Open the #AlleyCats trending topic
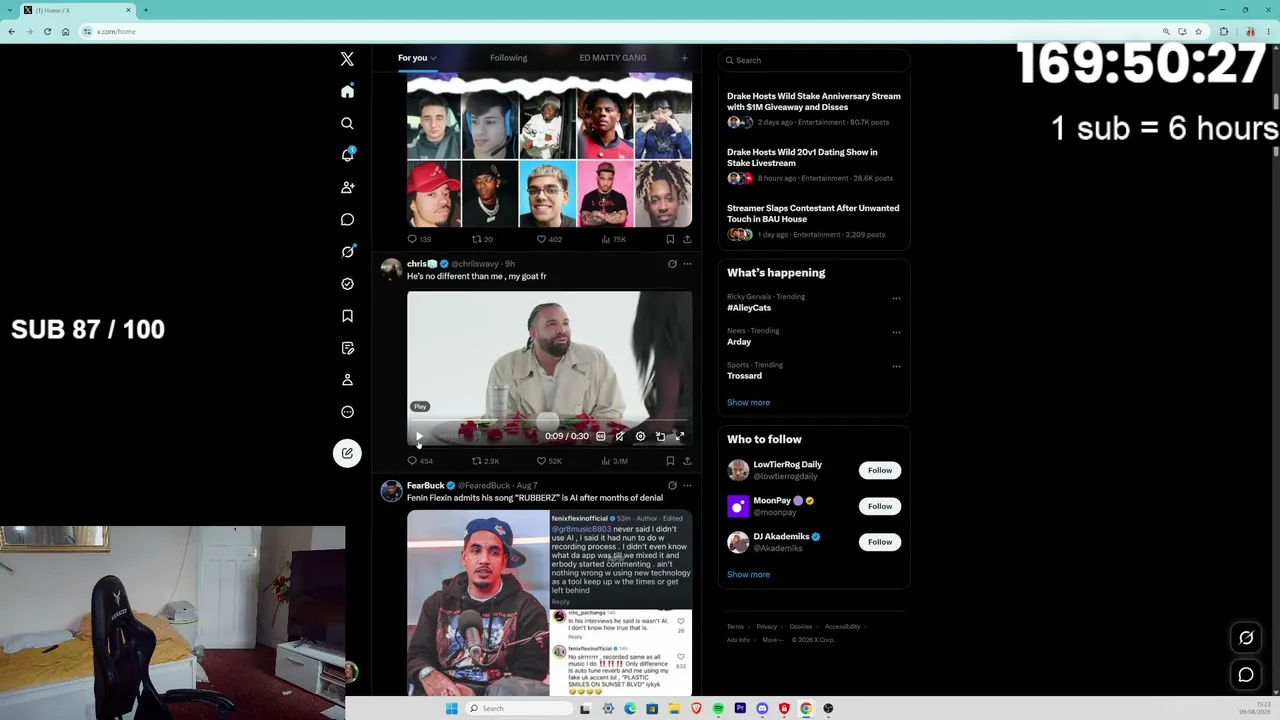This screenshot has width=1280, height=720. 749,308
